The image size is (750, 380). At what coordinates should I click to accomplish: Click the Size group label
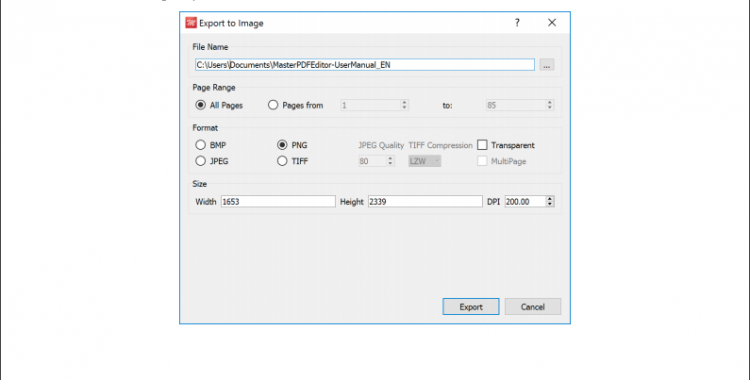coord(199,184)
